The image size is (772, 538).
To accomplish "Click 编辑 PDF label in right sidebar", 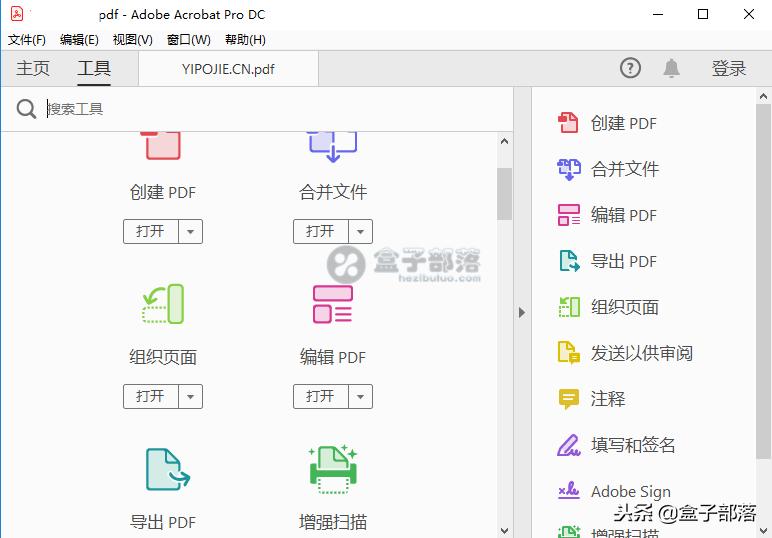I will pyautogui.click(x=624, y=215).
